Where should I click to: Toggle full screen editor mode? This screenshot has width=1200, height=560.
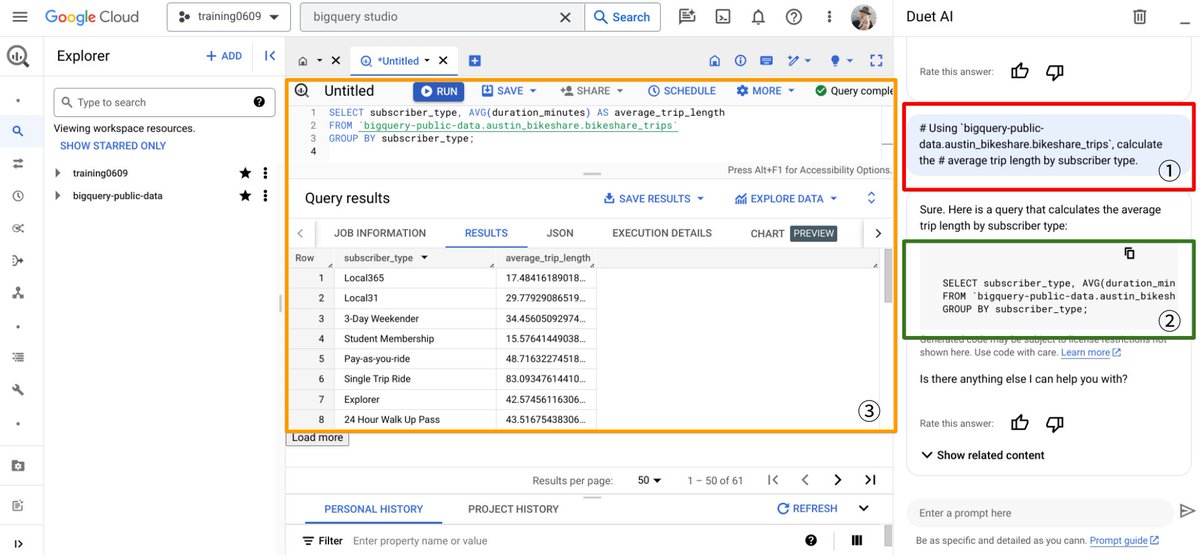click(x=876, y=61)
